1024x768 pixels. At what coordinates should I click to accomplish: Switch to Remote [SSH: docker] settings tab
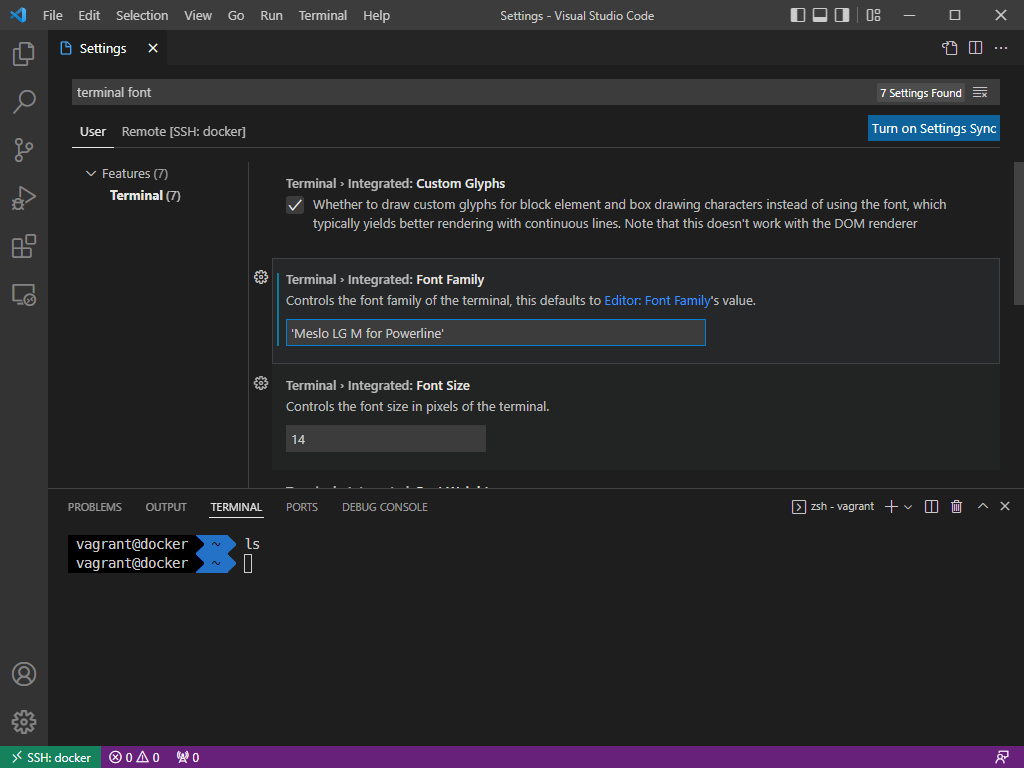[x=184, y=132]
